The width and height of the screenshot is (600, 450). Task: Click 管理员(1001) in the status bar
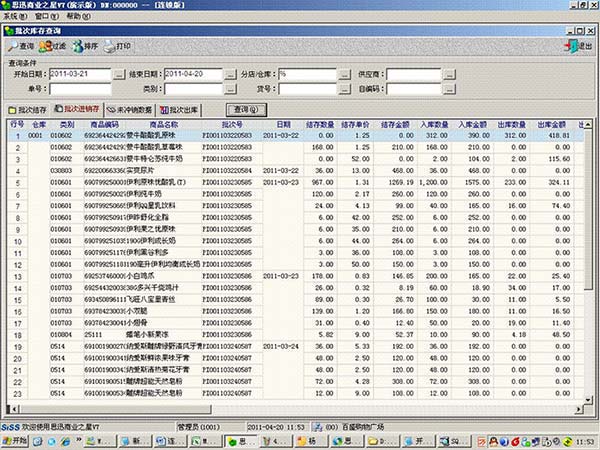[198, 427]
